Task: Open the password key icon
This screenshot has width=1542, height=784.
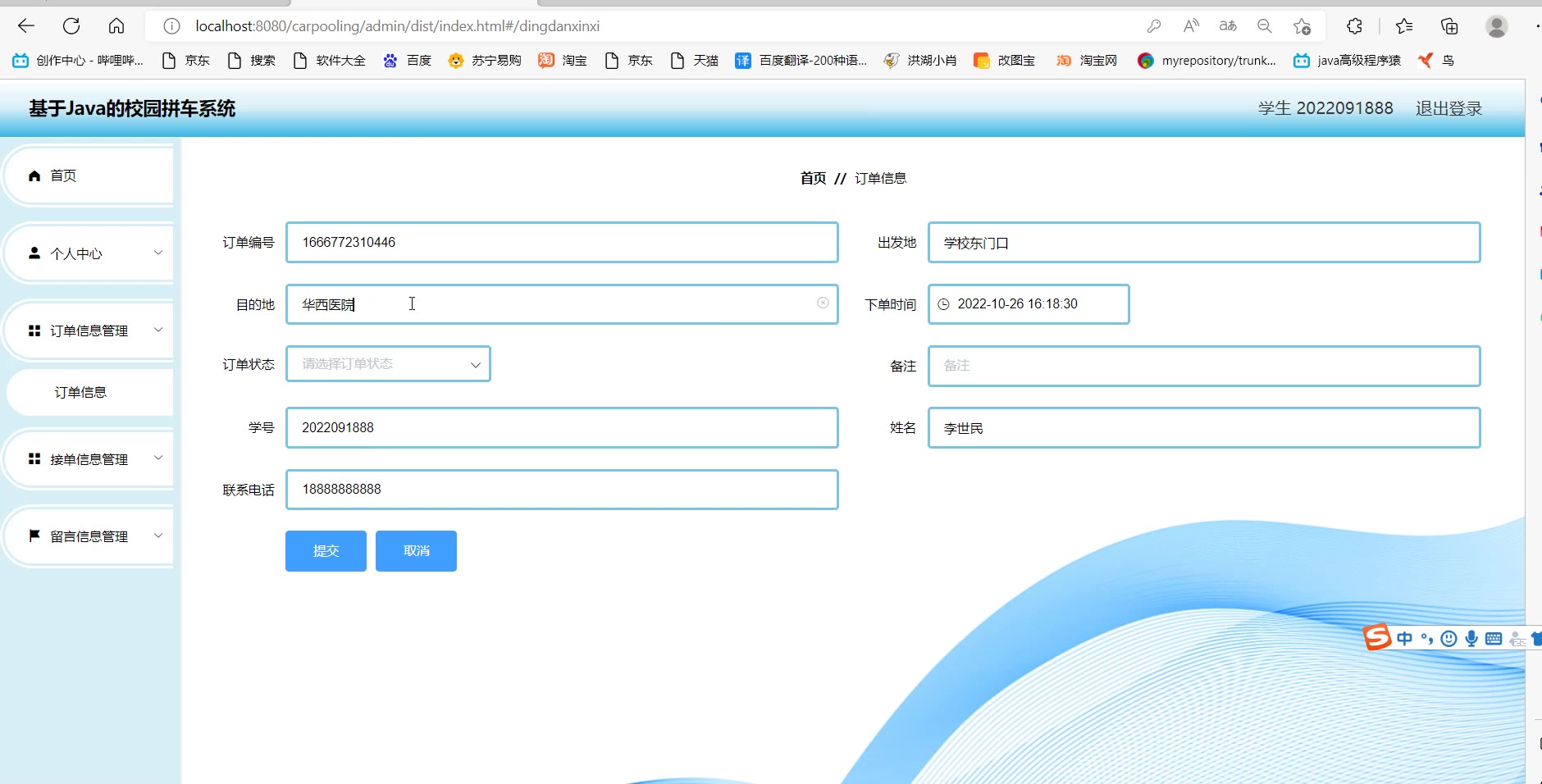Action: click(x=1154, y=26)
